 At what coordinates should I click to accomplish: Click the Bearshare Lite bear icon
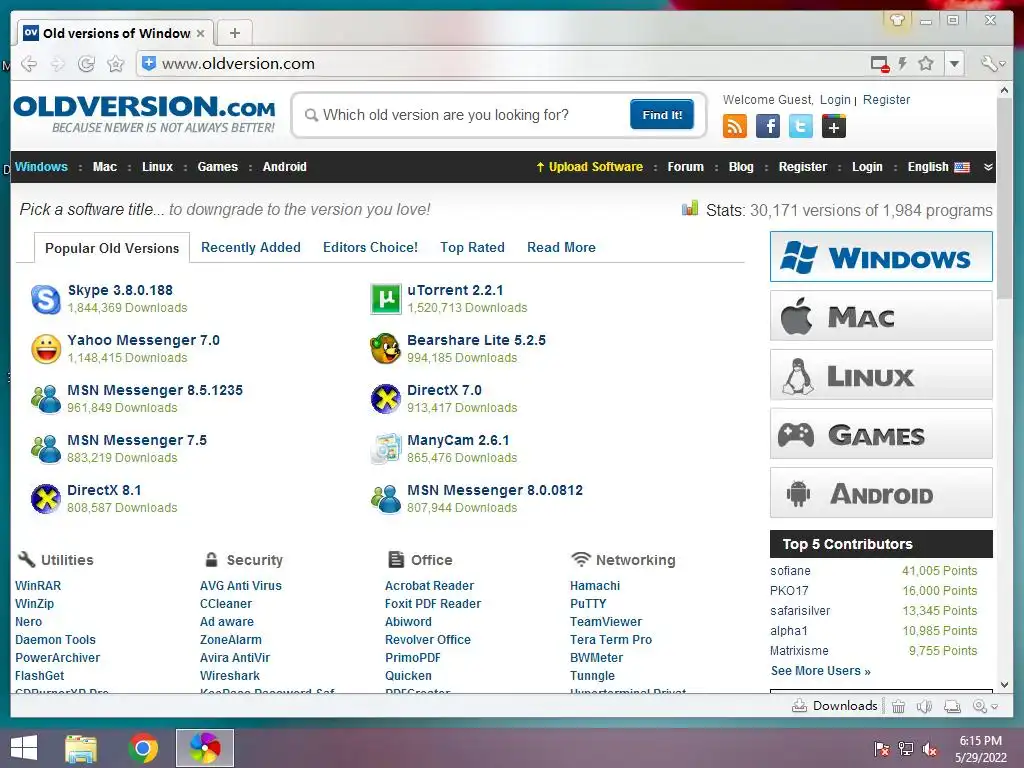[385, 349]
